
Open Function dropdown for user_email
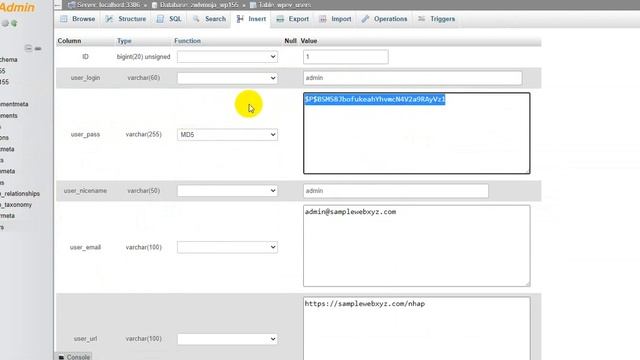coord(227,247)
